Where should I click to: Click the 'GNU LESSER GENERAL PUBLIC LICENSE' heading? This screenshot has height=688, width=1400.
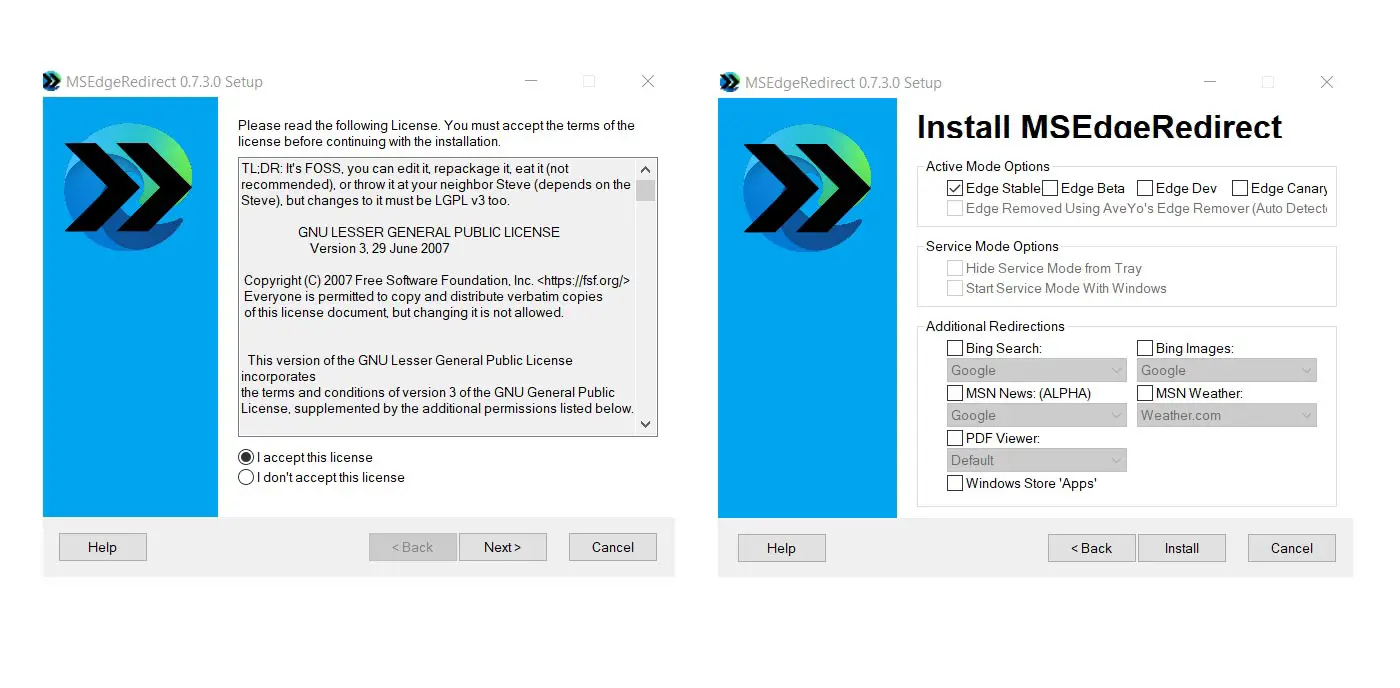[428, 232]
